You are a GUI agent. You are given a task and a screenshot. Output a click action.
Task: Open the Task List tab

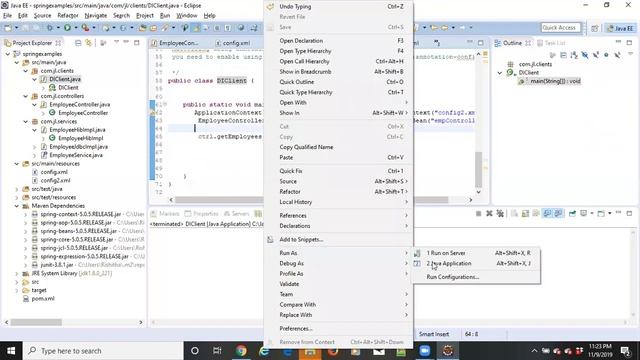tap(551, 43)
